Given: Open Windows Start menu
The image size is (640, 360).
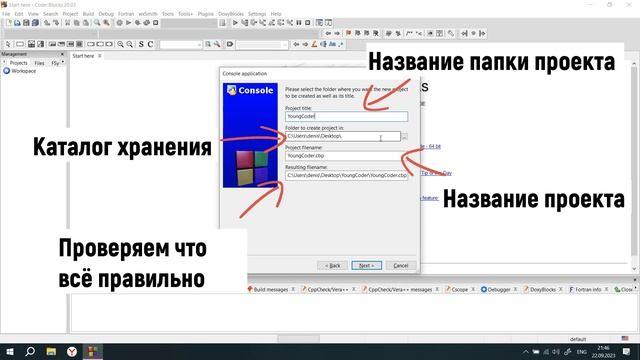Looking at the screenshot, I should tap(10, 351).
